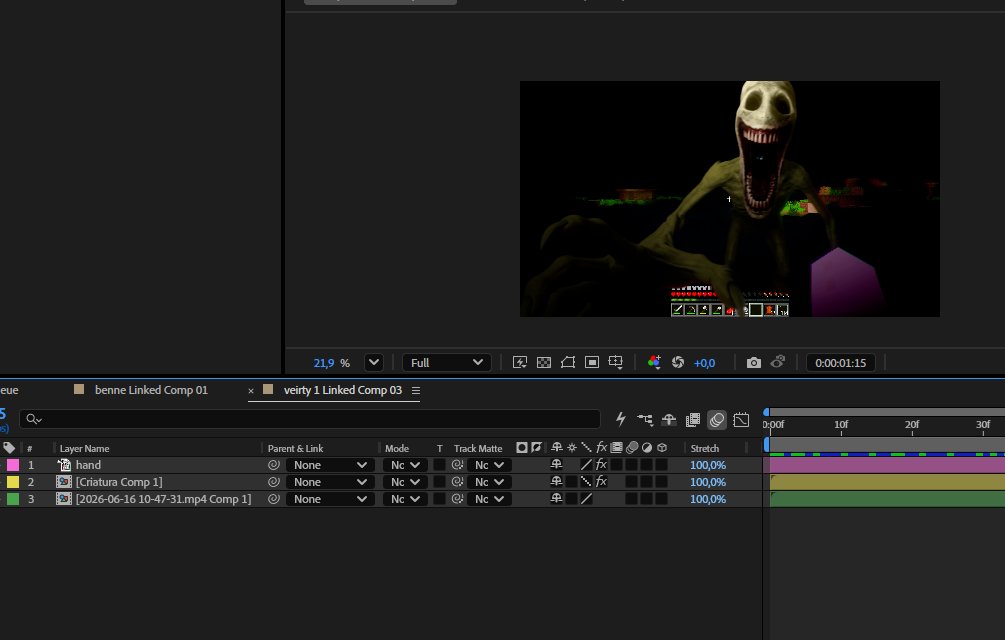Click the timeline layer search field
Screen dimensions: 1005x640
coord(310,419)
